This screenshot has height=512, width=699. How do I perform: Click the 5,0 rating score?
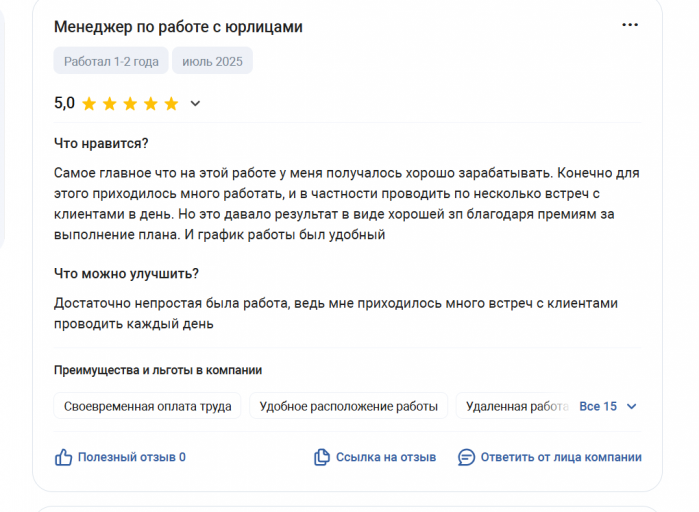(x=65, y=103)
